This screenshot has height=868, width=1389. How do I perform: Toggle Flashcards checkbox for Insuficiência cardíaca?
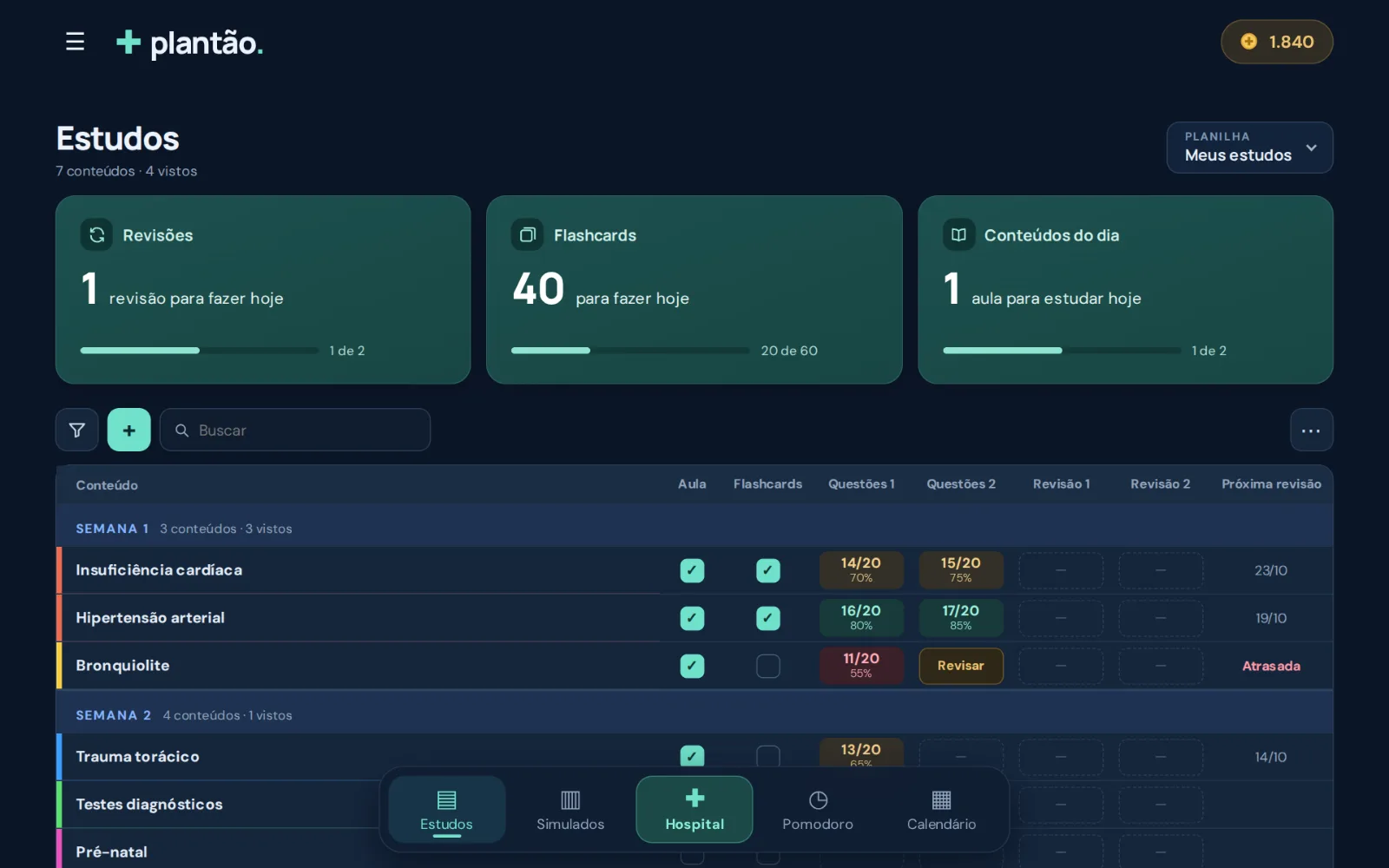coord(768,570)
